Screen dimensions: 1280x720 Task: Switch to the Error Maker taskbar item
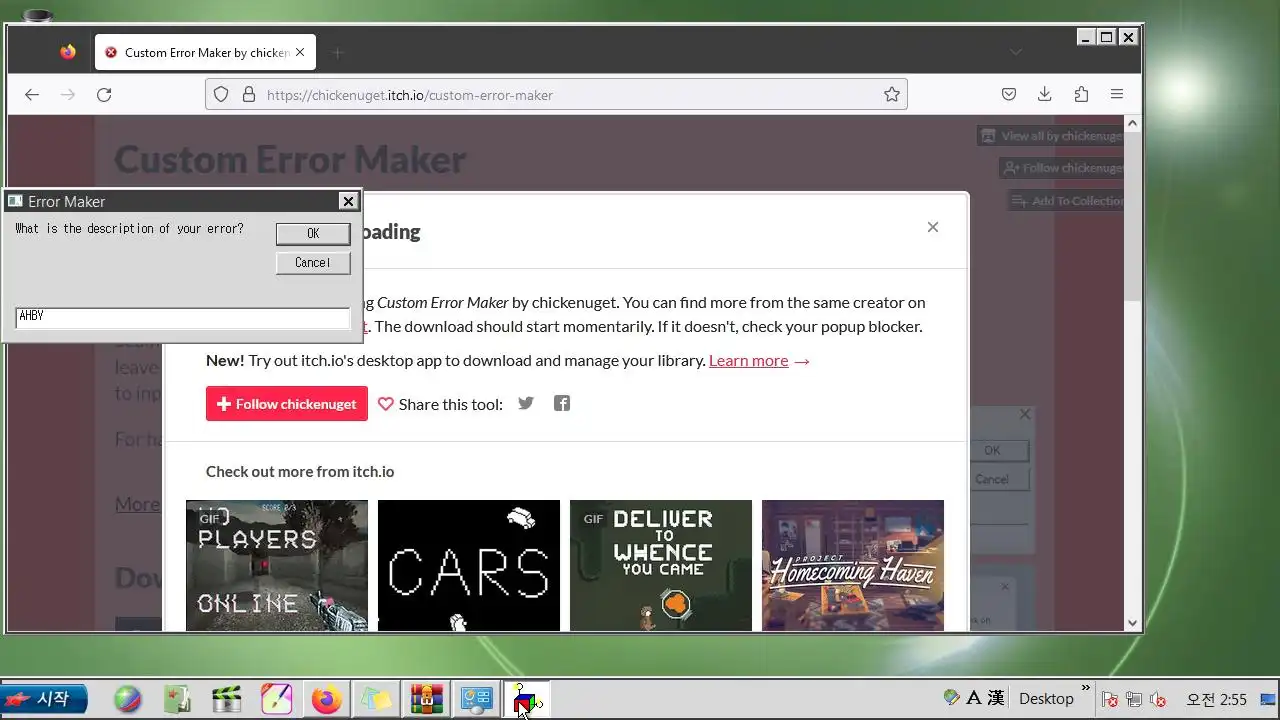pos(527,699)
